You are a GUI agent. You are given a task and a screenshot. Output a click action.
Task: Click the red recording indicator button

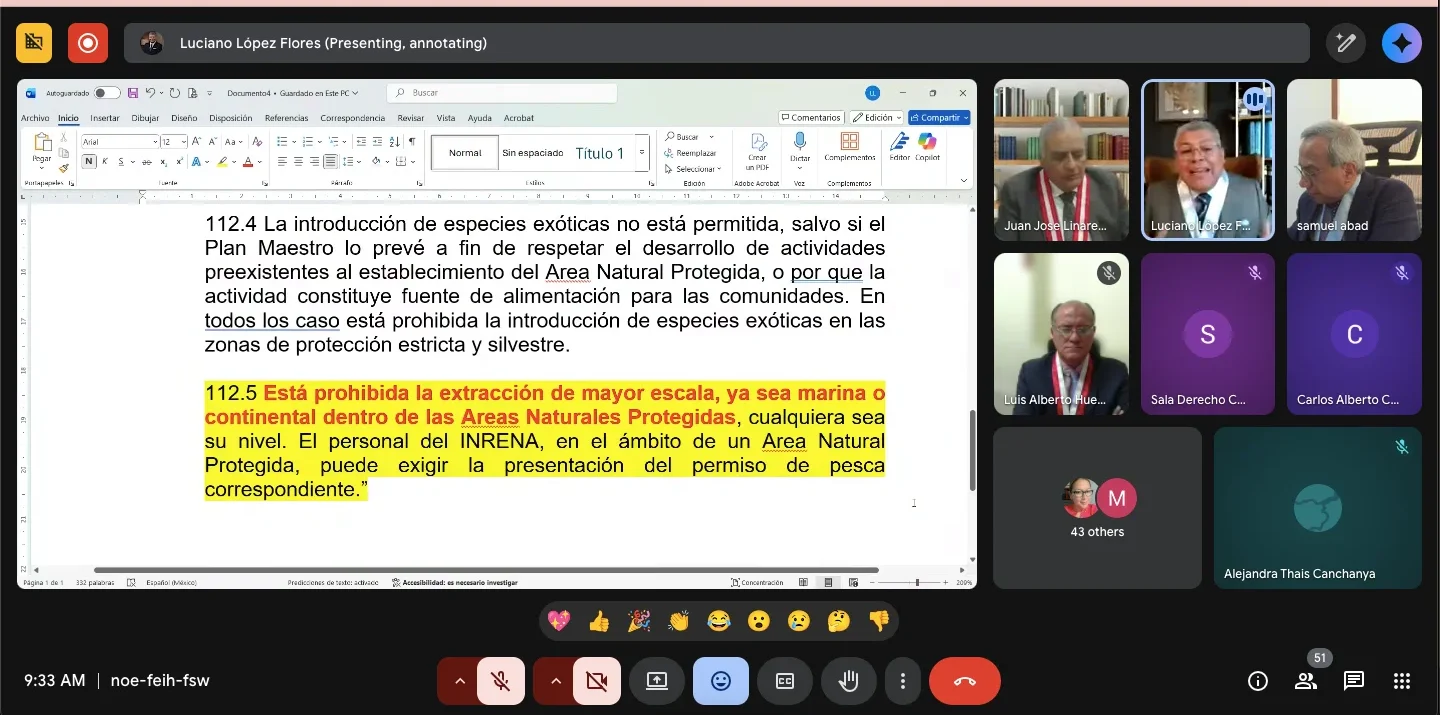click(87, 43)
